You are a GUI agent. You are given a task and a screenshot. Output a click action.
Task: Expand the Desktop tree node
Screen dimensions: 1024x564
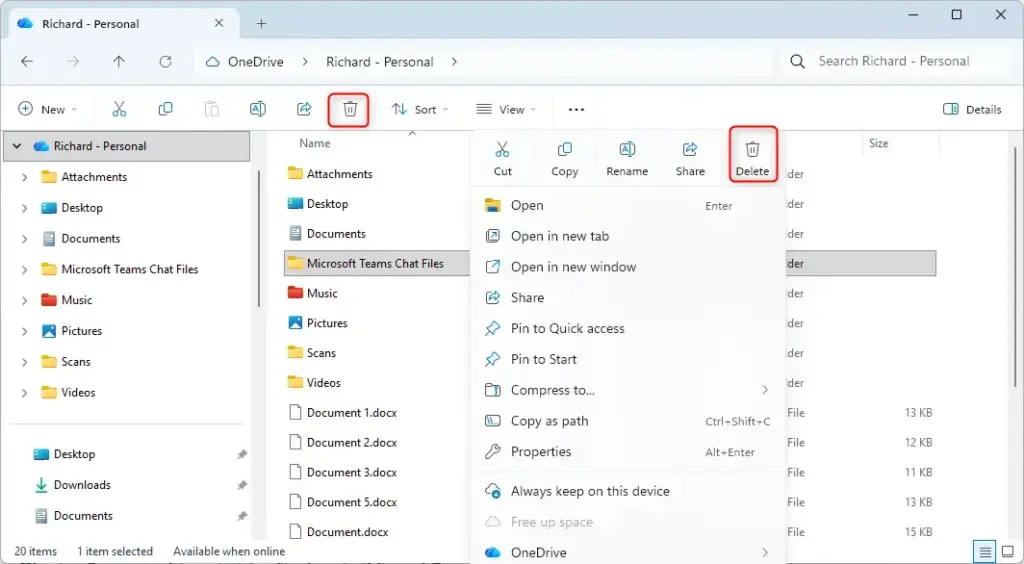pyautogui.click(x=24, y=208)
